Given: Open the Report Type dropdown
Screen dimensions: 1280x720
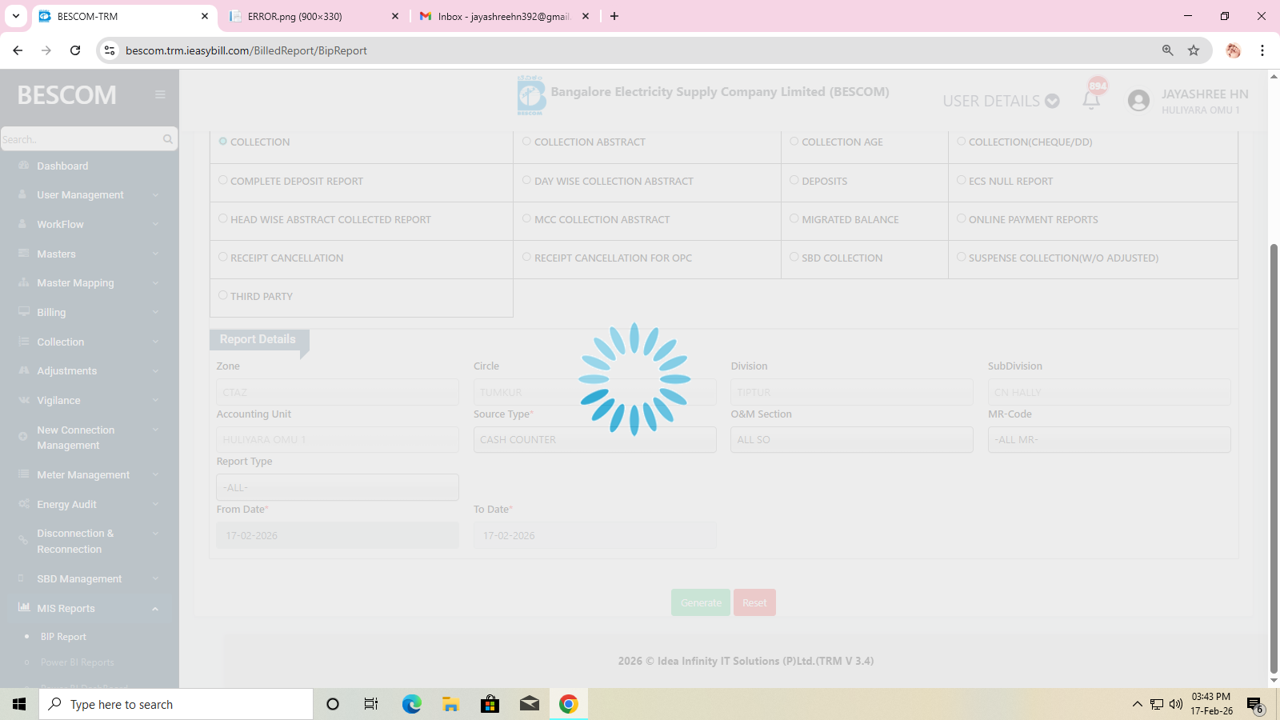Looking at the screenshot, I should pos(338,487).
